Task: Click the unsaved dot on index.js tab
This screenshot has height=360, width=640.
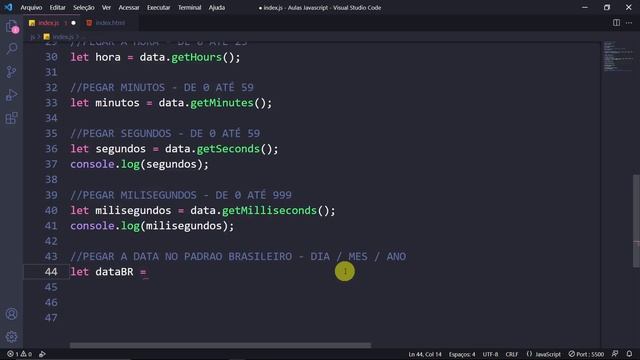Action: 73,23
